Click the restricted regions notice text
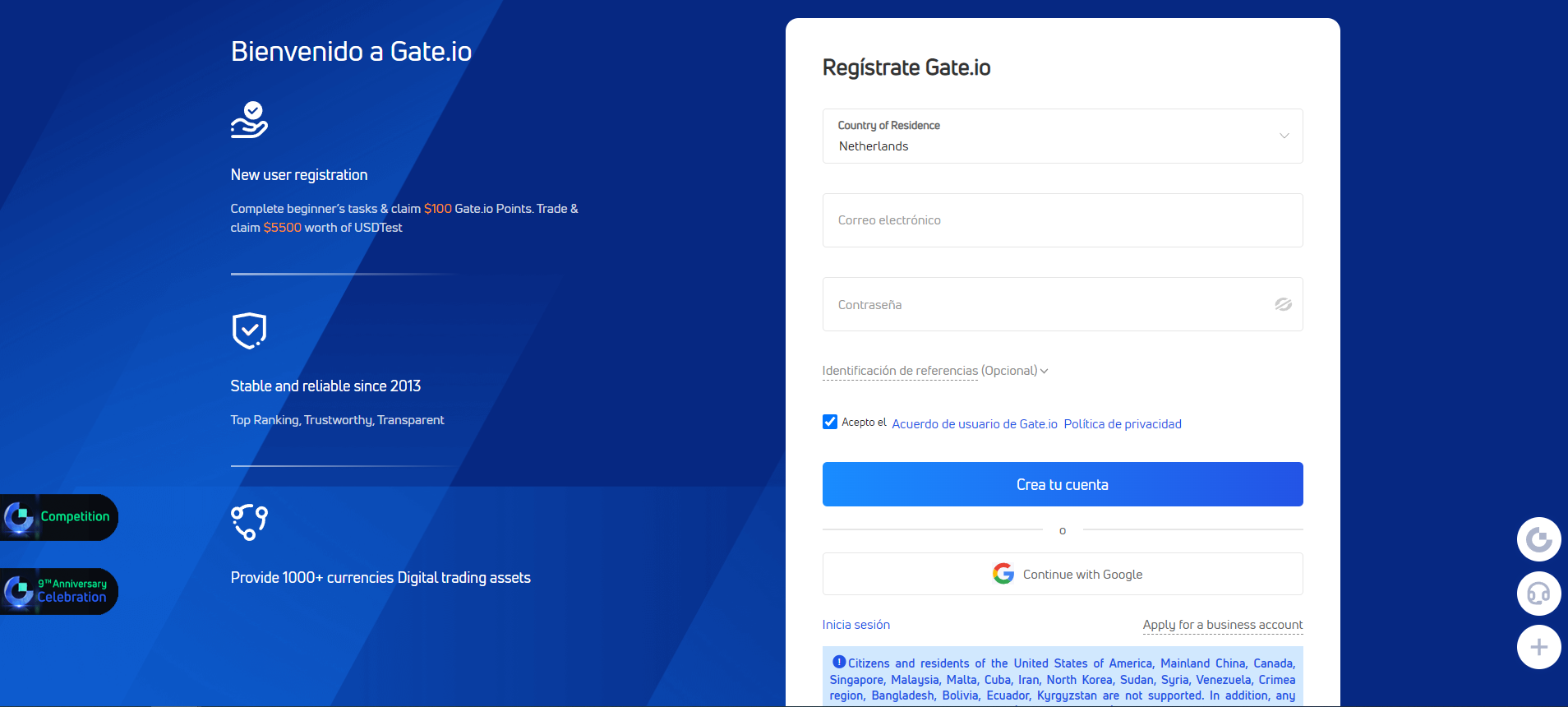 click(x=1063, y=679)
